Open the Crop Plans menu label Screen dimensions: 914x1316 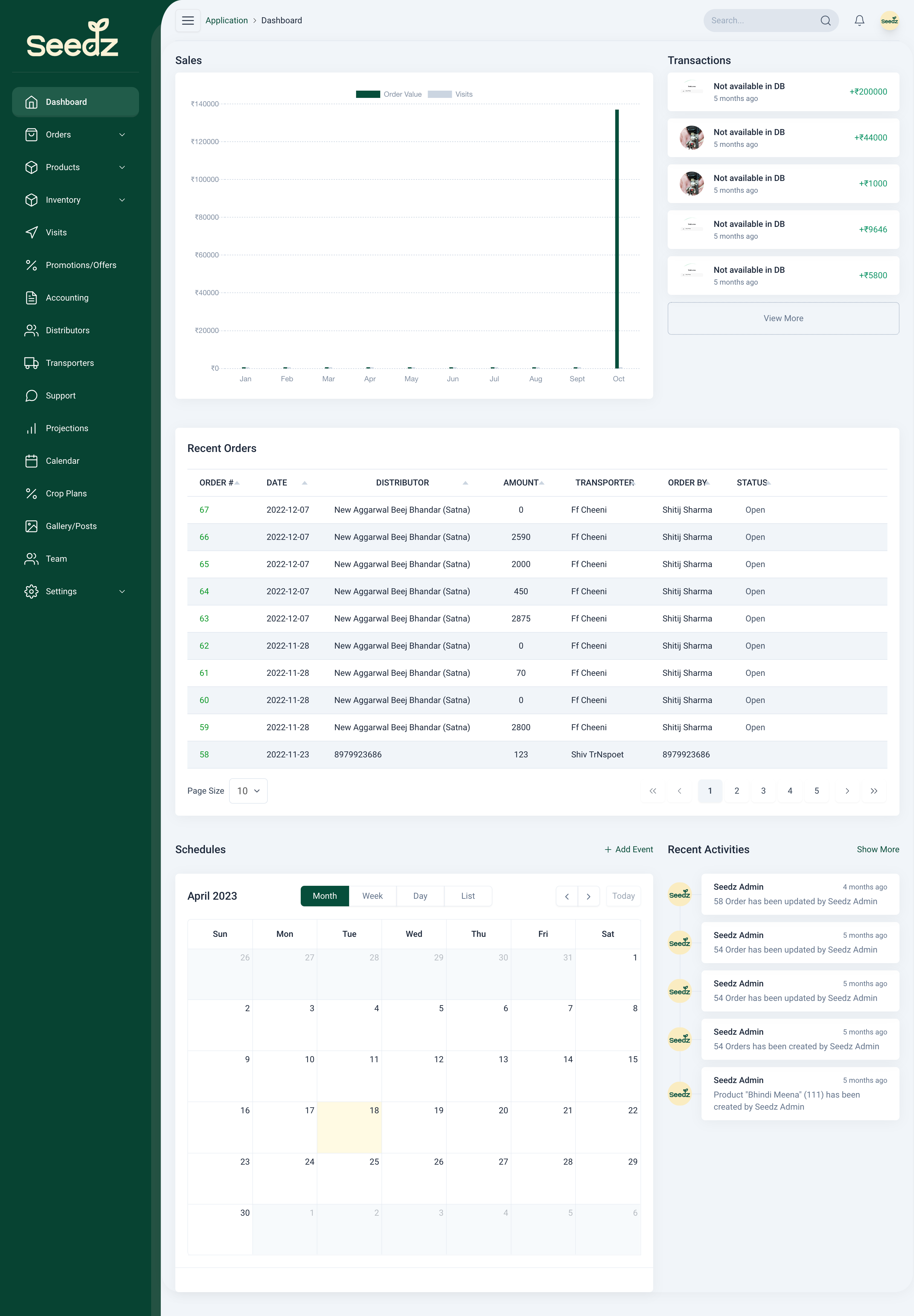click(66, 493)
